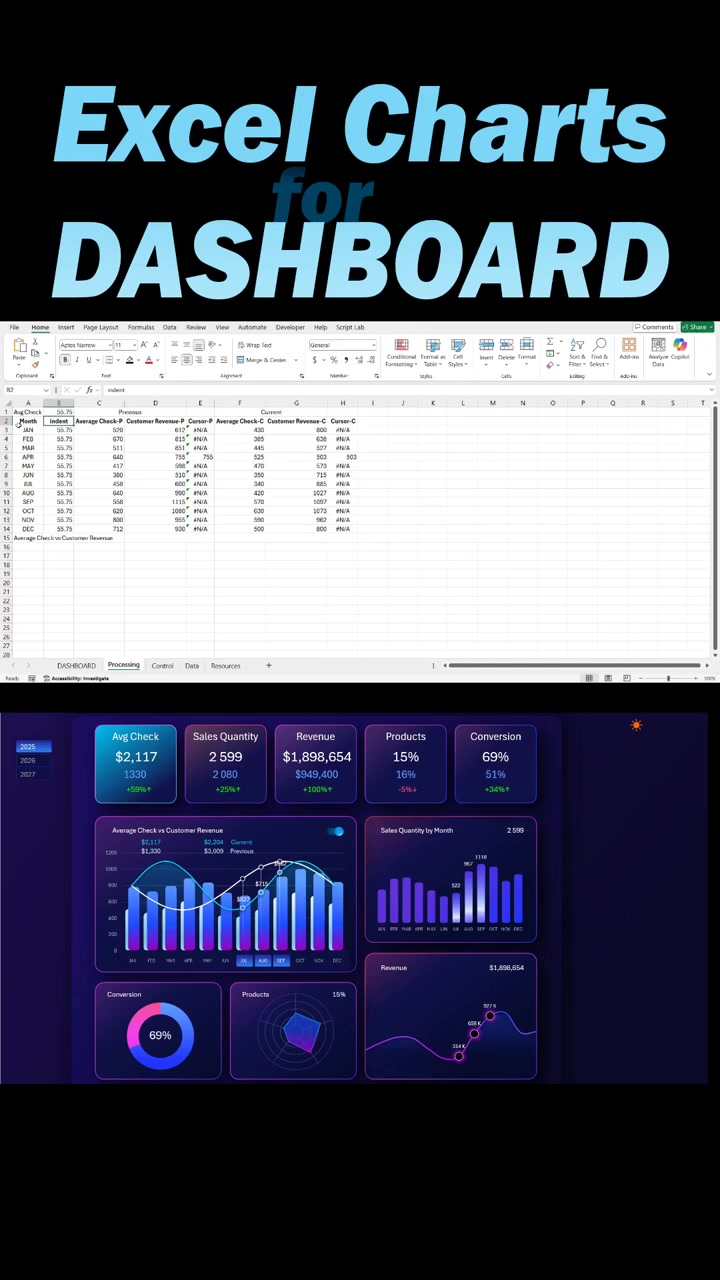Toggle Underline formatting

coord(89,359)
